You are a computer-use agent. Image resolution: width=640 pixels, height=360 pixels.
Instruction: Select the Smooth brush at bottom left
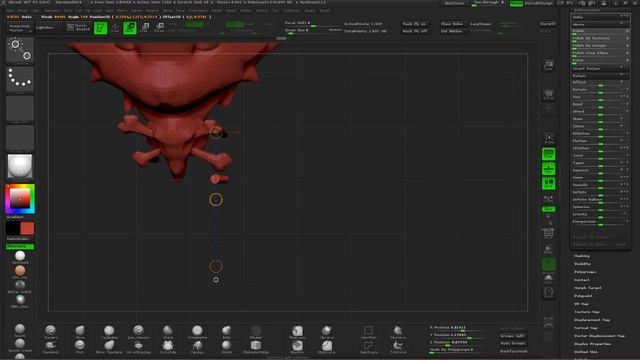click(20, 330)
